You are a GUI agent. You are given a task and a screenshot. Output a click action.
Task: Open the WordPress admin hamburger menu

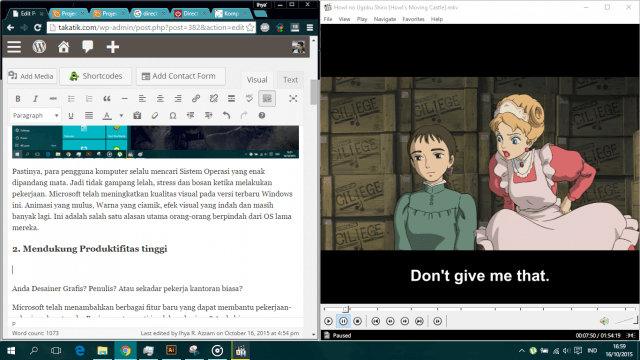tap(14, 47)
